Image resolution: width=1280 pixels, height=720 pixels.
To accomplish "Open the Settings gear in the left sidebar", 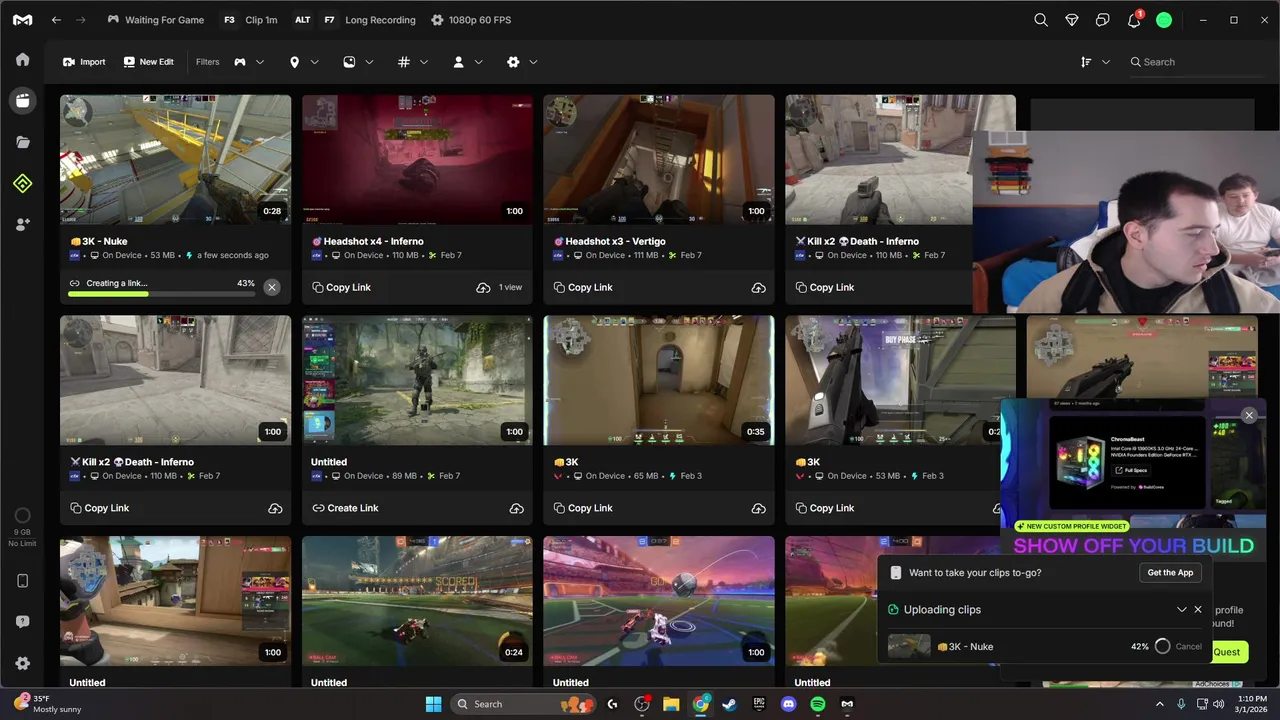I will 22,663.
